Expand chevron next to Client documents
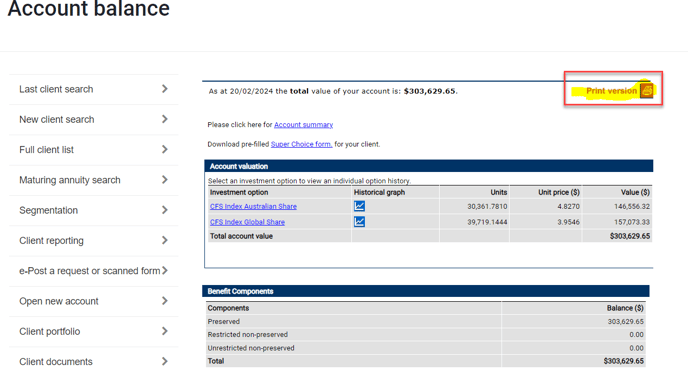 click(x=165, y=361)
